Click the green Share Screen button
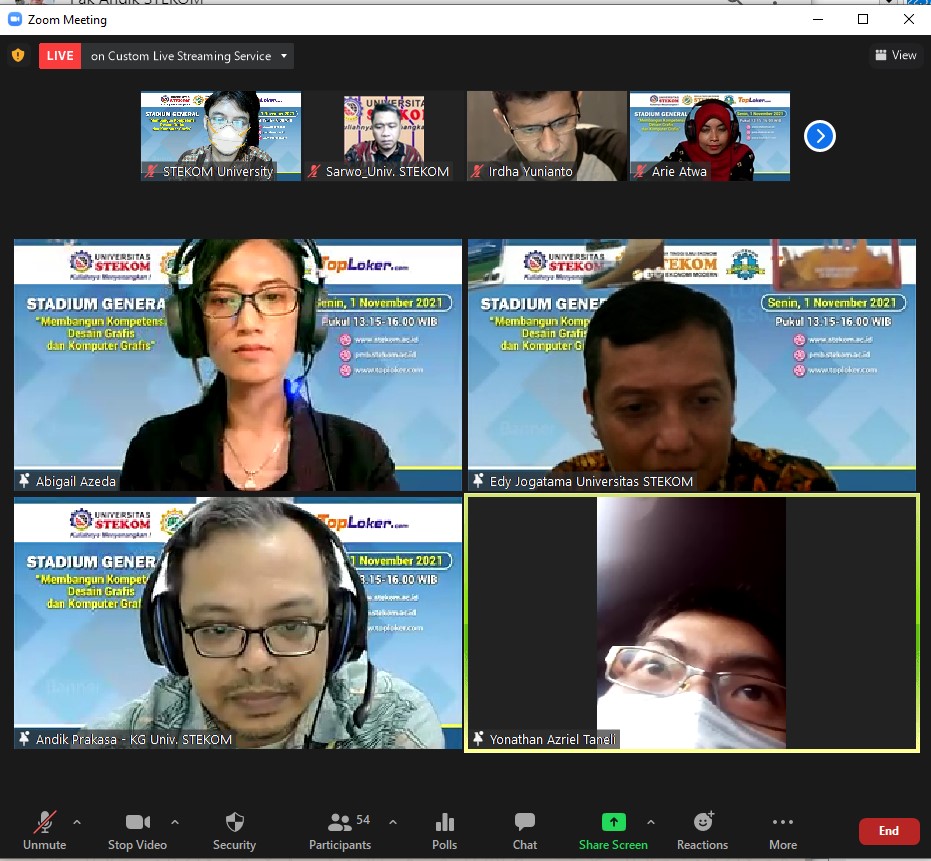 pyautogui.click(x=613, y=831)
